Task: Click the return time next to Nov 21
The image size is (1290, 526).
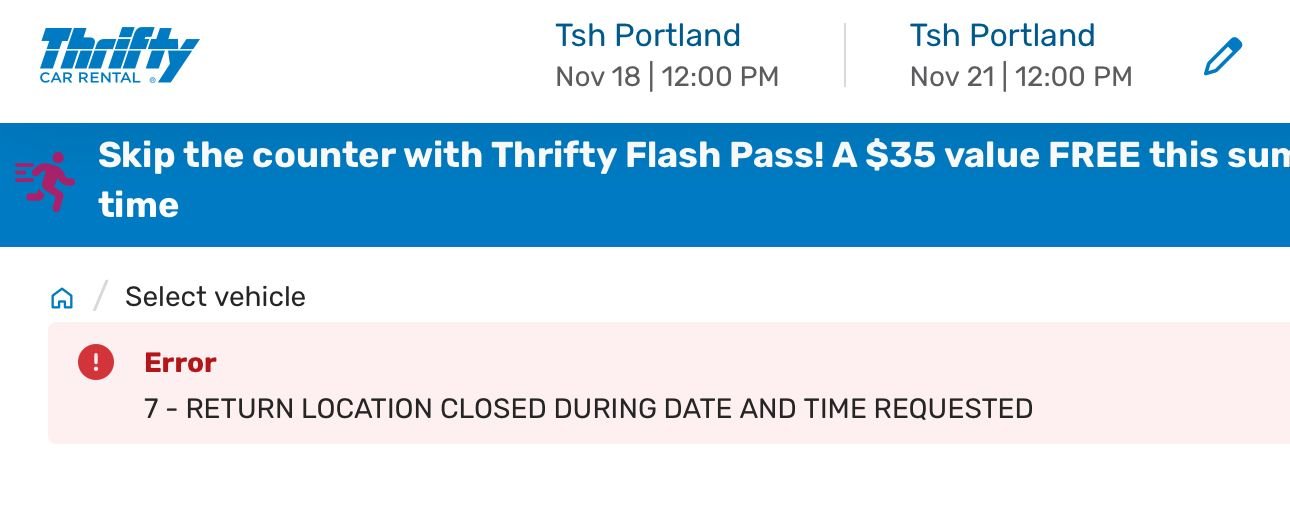Action: click(x=1074, y=77)
